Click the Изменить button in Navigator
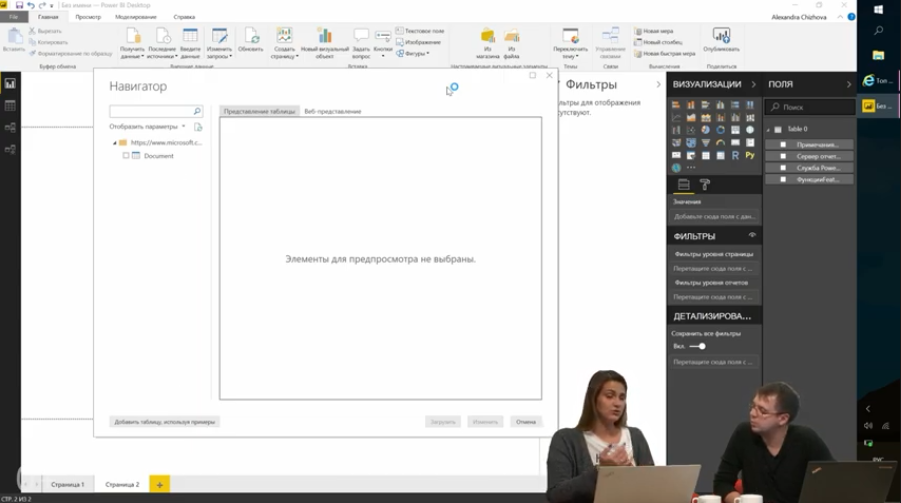This screenshot has width=901, height=503. coord(485,422)
